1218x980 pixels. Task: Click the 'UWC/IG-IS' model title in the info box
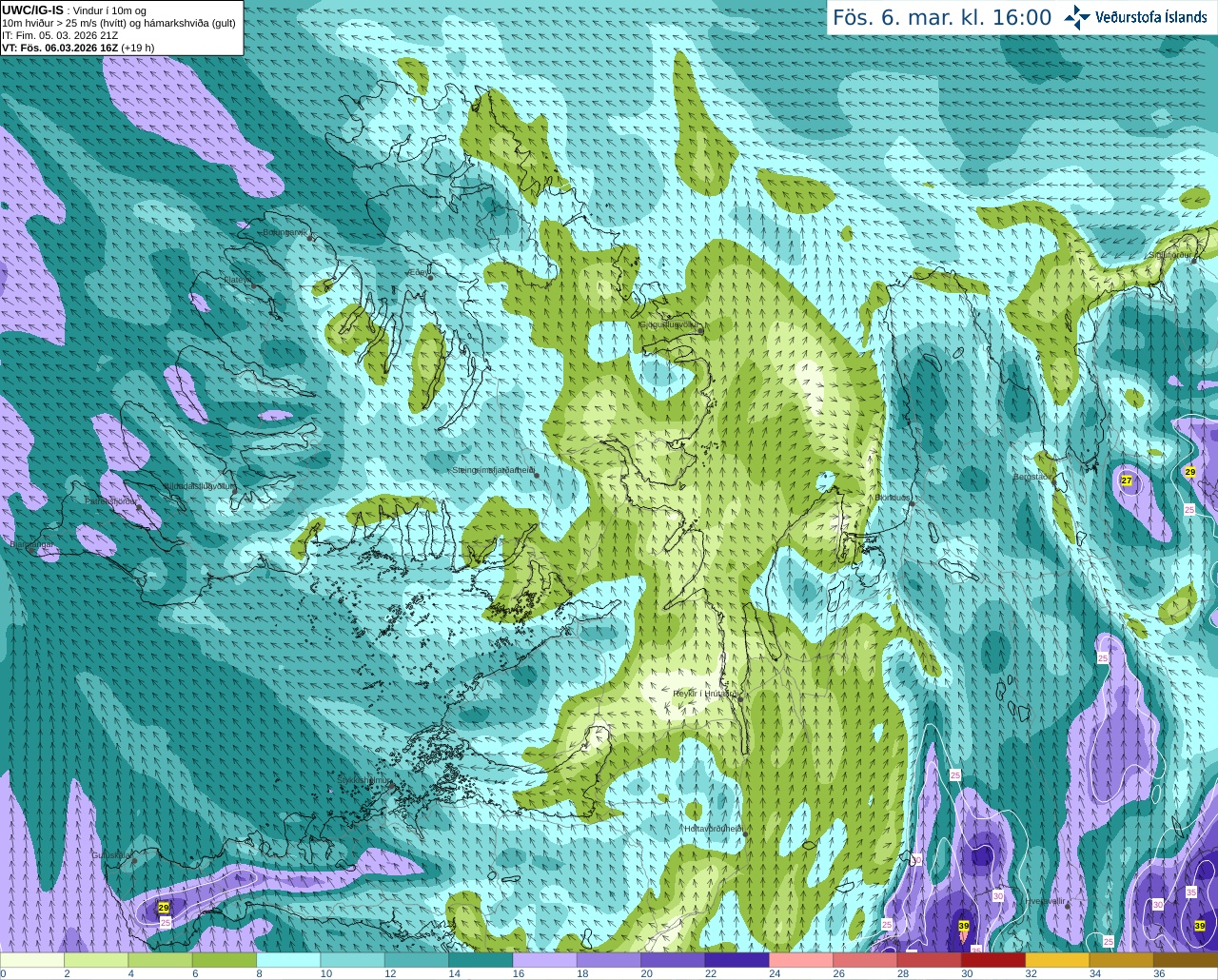coord(32,10)
